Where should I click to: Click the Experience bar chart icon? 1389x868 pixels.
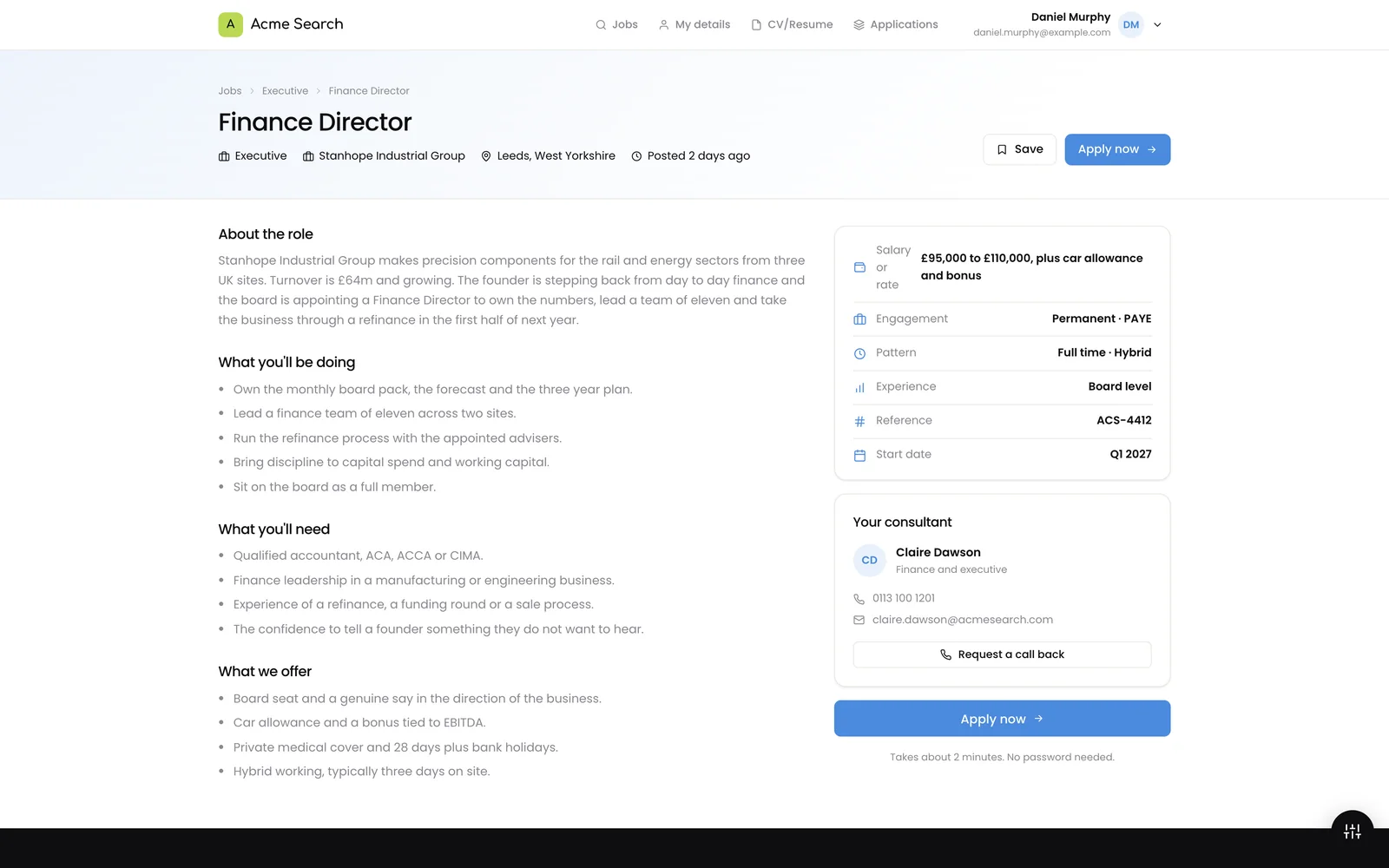click(x=859, y=387)
